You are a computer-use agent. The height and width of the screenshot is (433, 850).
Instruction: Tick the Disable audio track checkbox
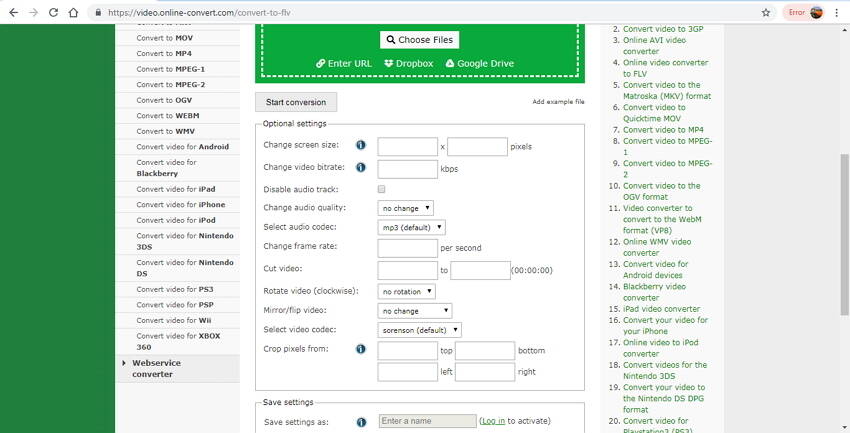coord(382,189)
